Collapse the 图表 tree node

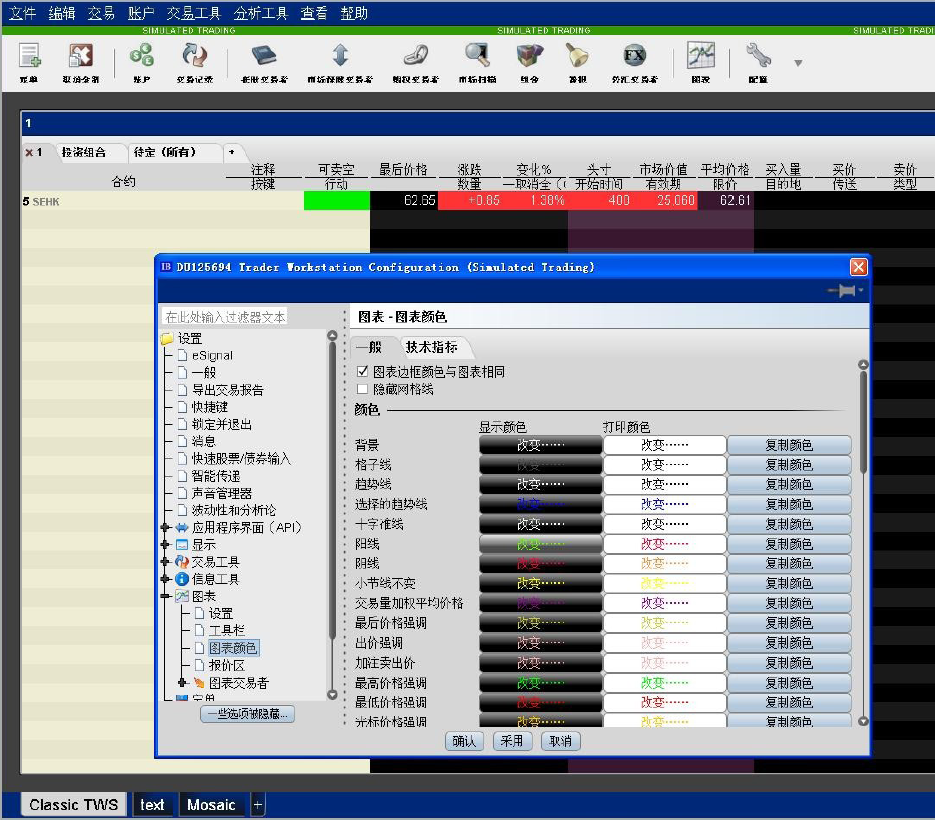coord(165,596)
